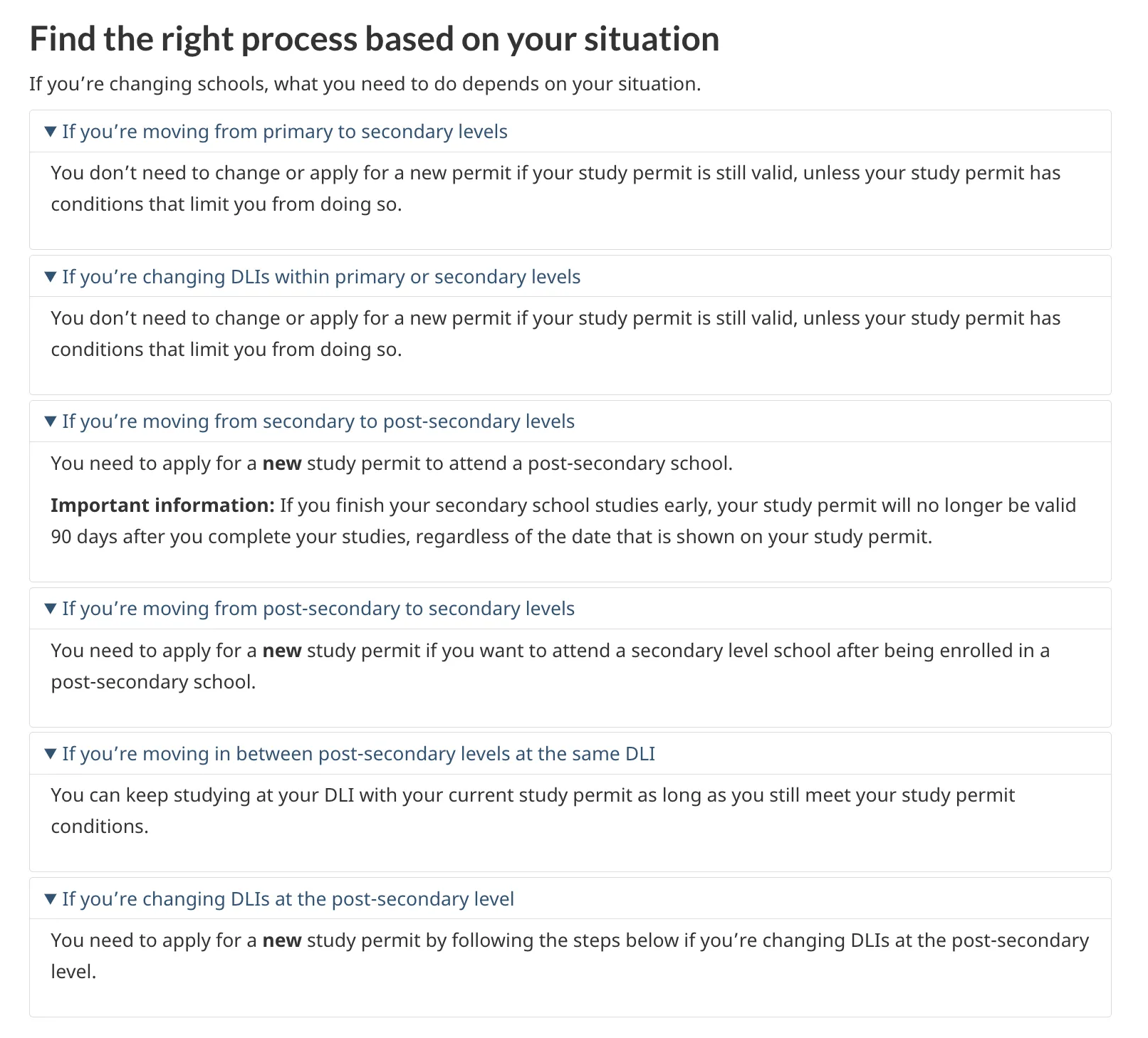Collapse the primary to secondary levels triangle
The height and width of the screenshot is (1038, 1148).
click(50, 132)
